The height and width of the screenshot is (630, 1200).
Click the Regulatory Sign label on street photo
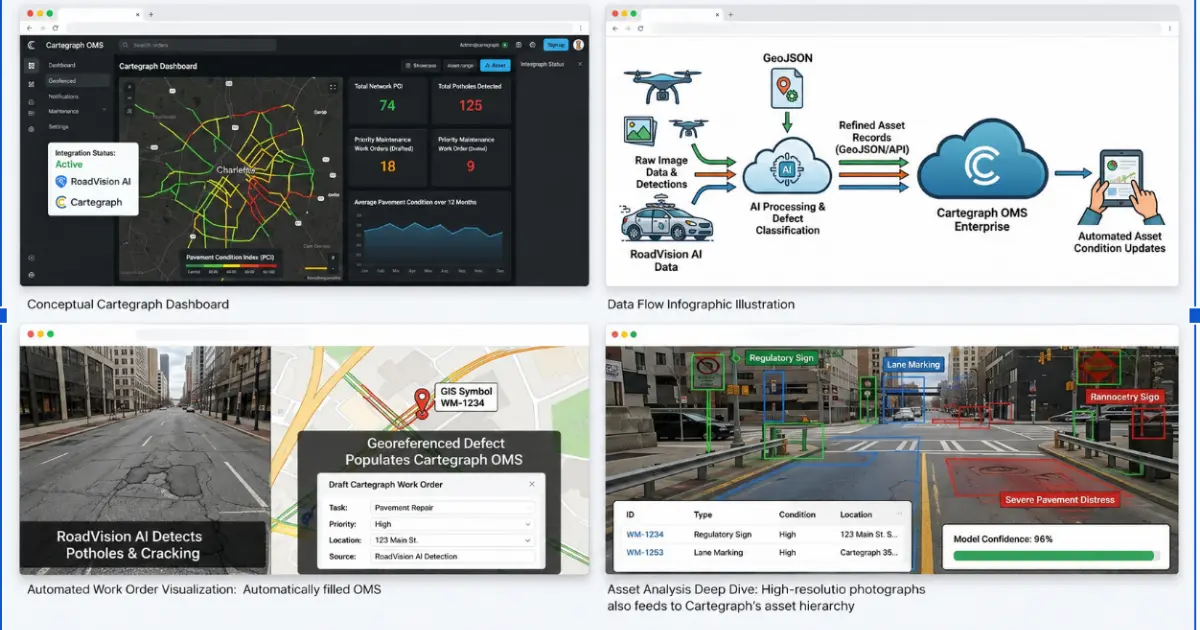780,358
